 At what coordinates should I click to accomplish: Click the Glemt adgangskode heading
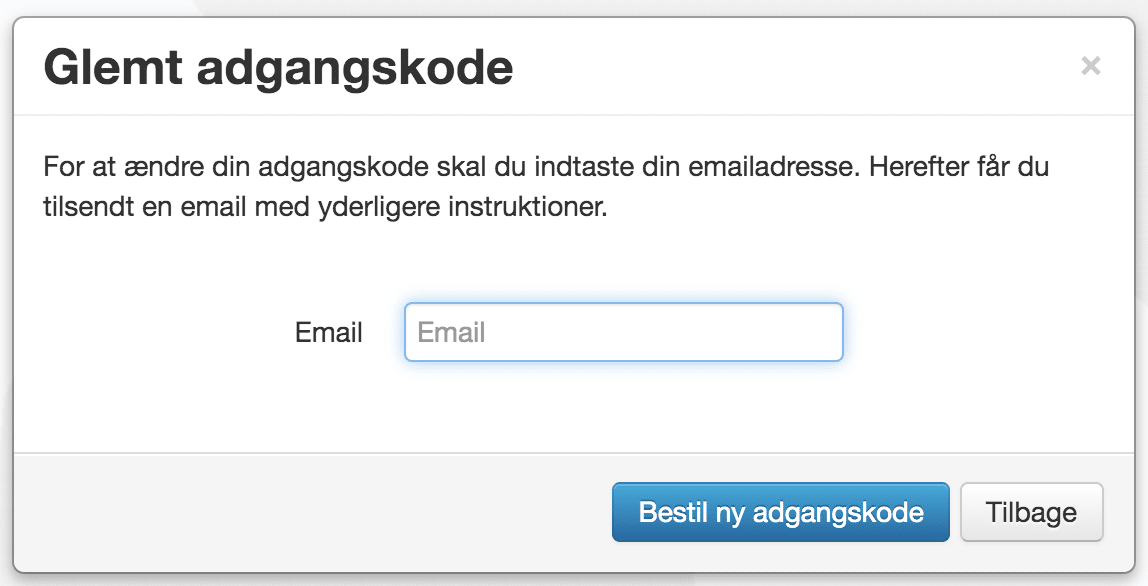278,68
